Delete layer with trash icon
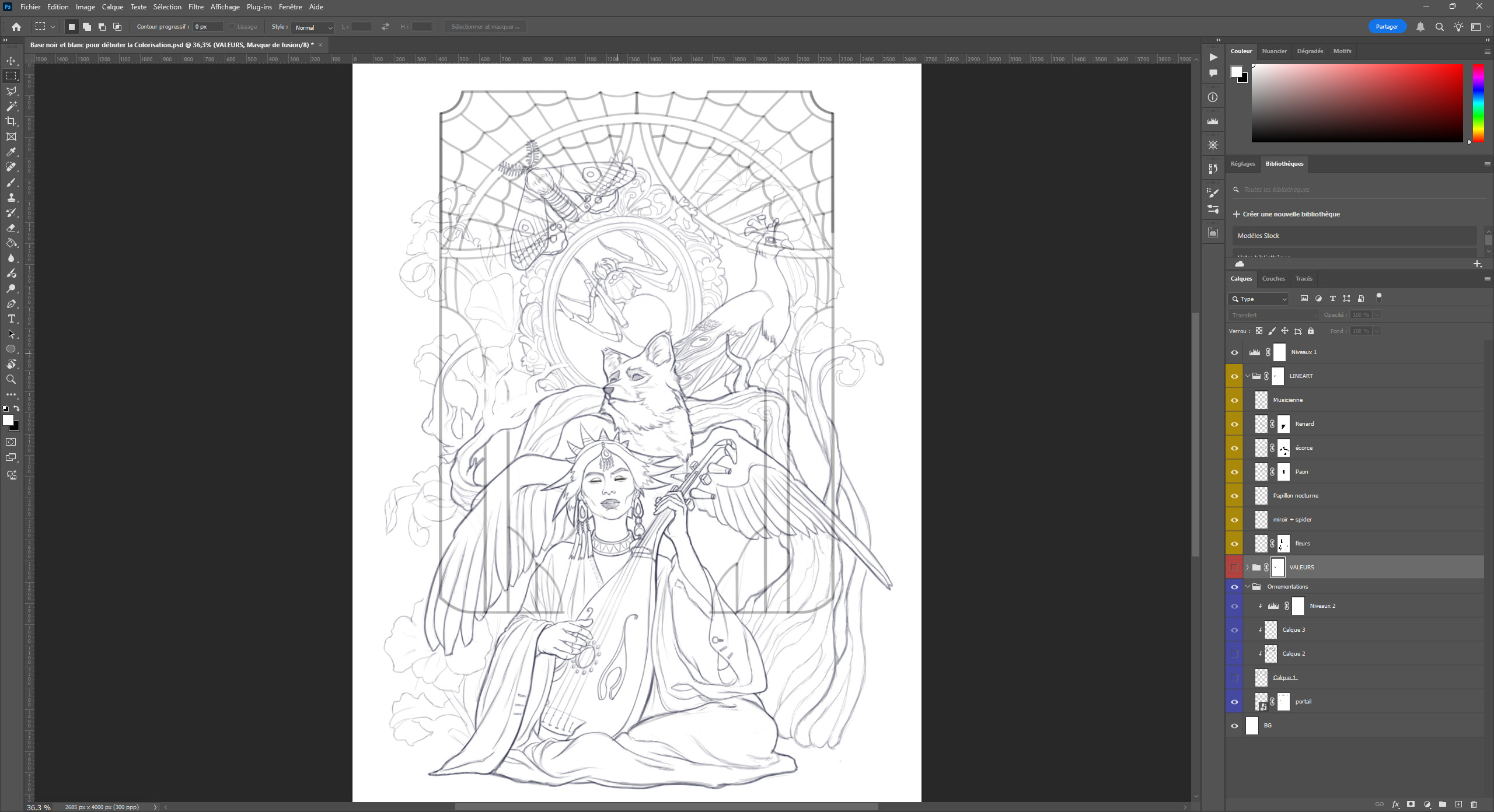Viewport: 1494px width, 812px height. click(x=1474, y=804)
